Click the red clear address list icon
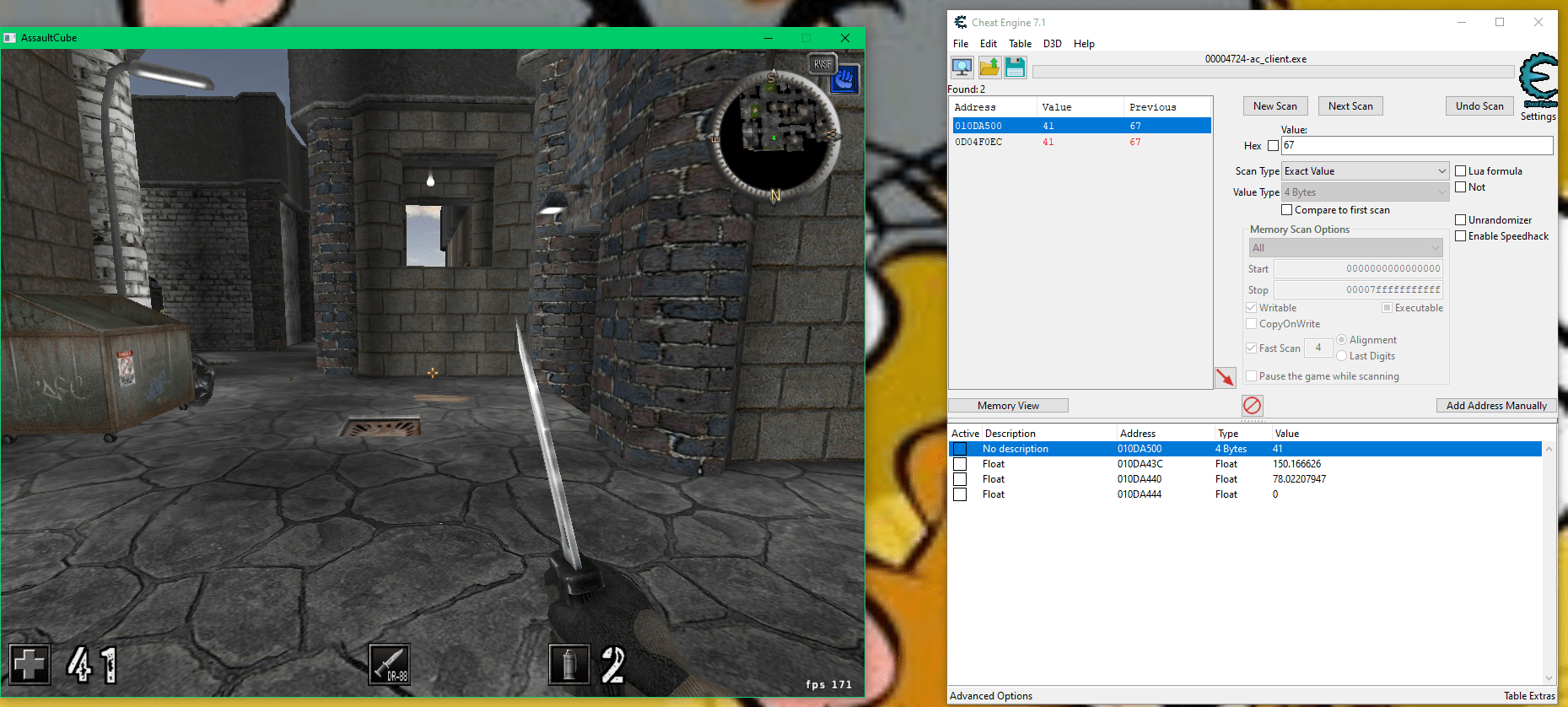1568x707 pixels. point(1253,405)
